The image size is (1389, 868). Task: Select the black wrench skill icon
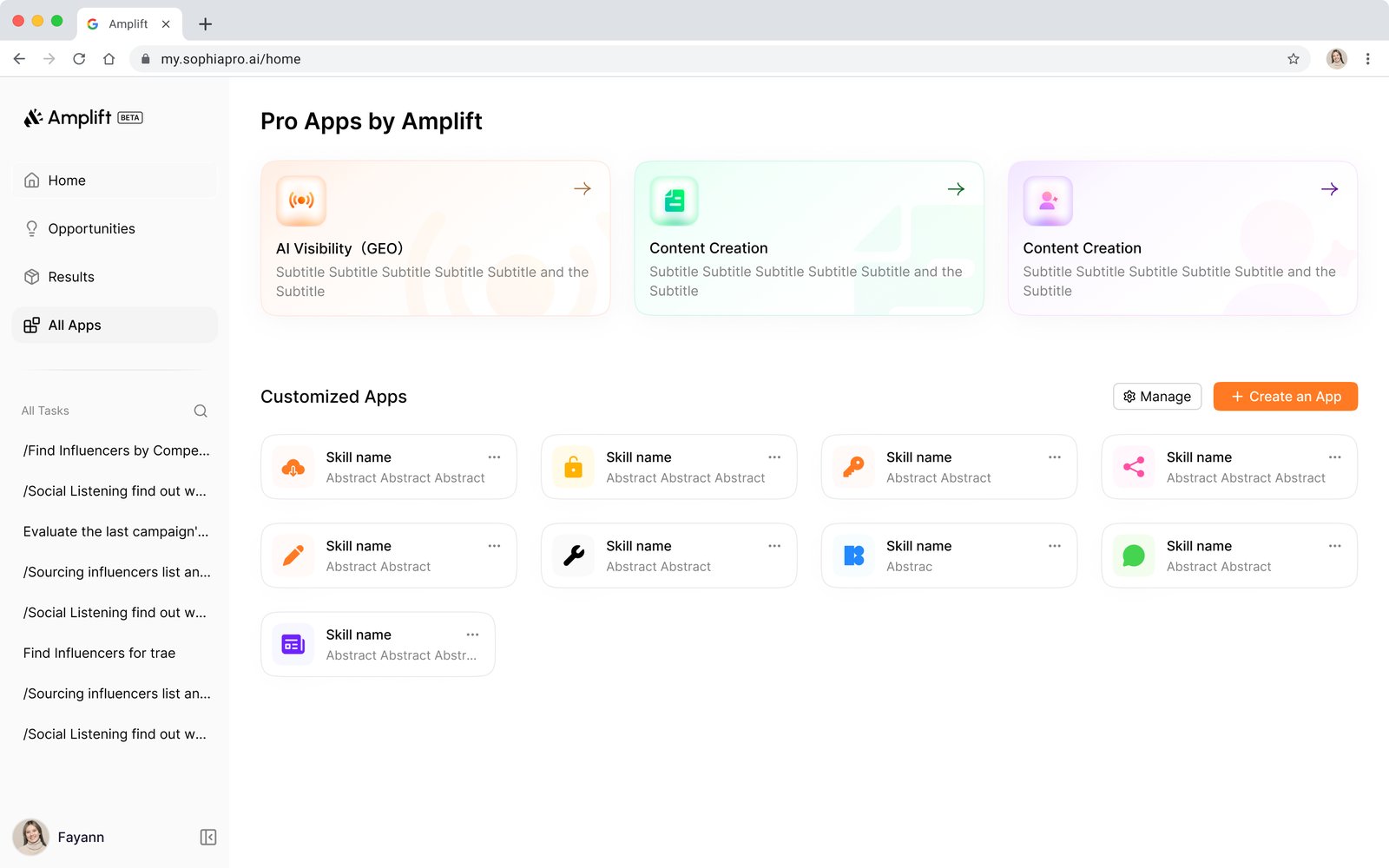click(x=574, y=556)
